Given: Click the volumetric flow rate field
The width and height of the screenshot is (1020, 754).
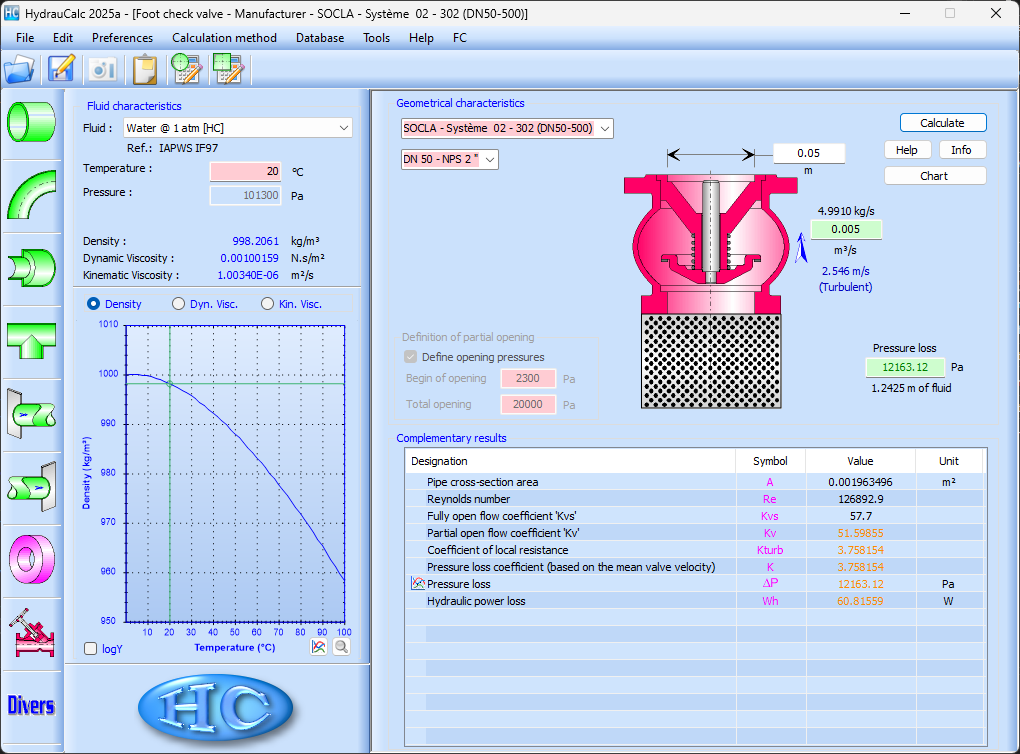Looking at the screenshot, I should pyautogui.click(x=845, y=230).
